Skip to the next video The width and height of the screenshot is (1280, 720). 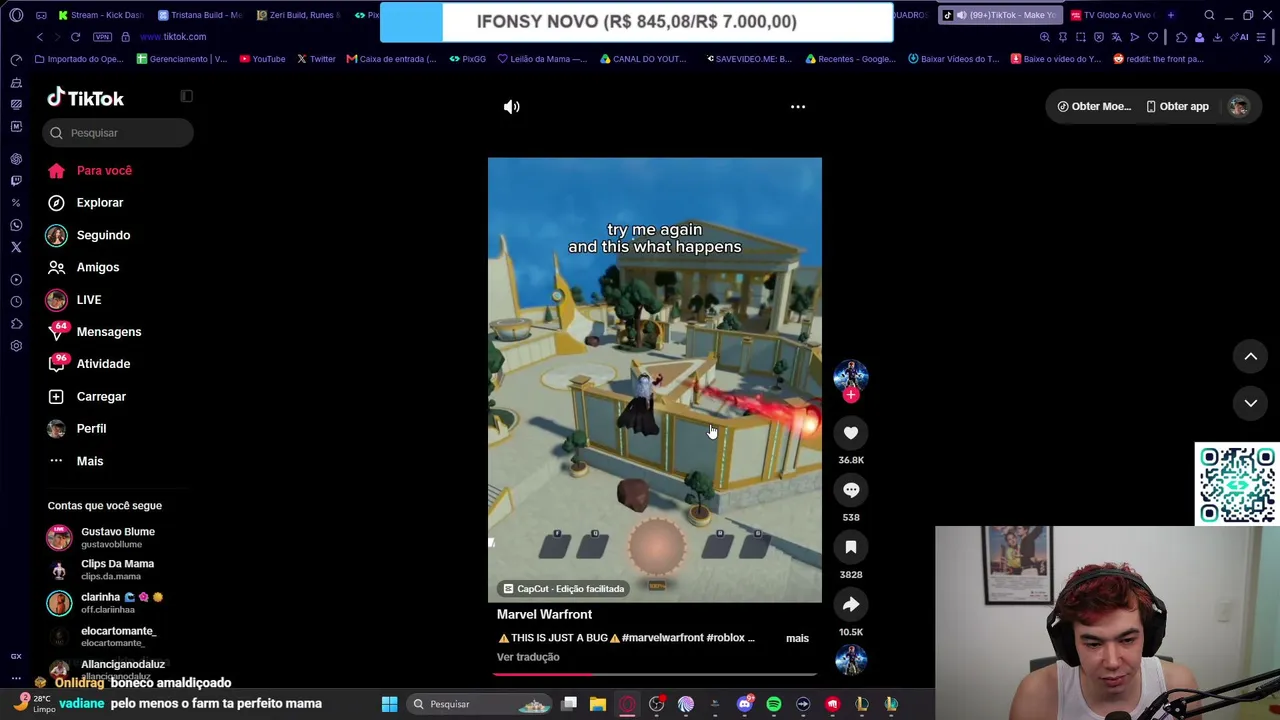tap(1250, 403)
